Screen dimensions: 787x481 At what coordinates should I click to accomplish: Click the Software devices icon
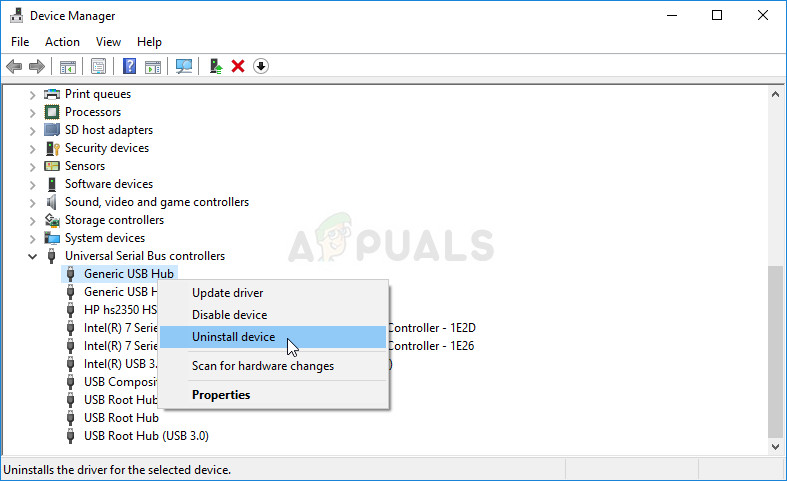52,184
